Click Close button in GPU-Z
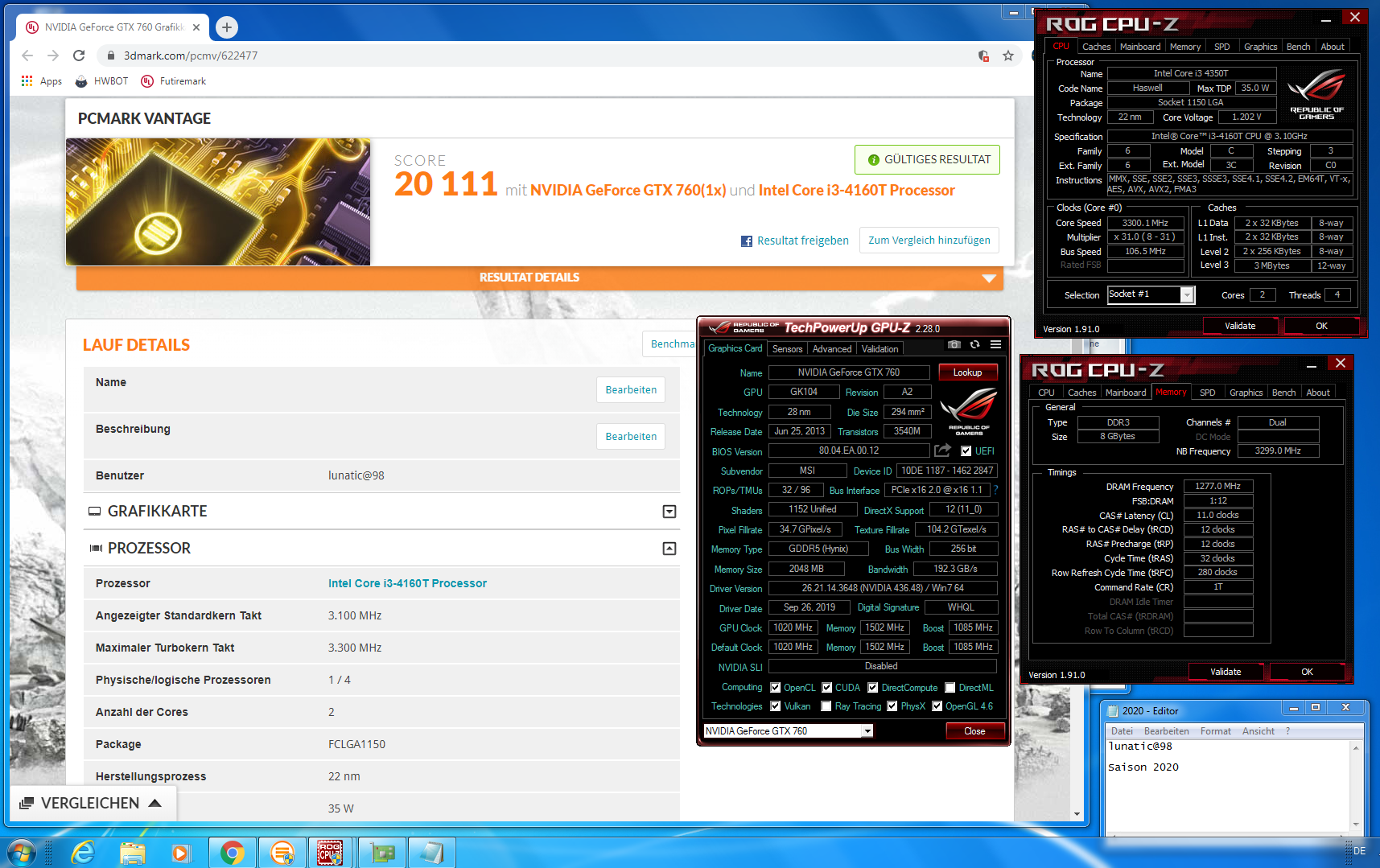Viewport: 1380px width, 868px height. 974,731
